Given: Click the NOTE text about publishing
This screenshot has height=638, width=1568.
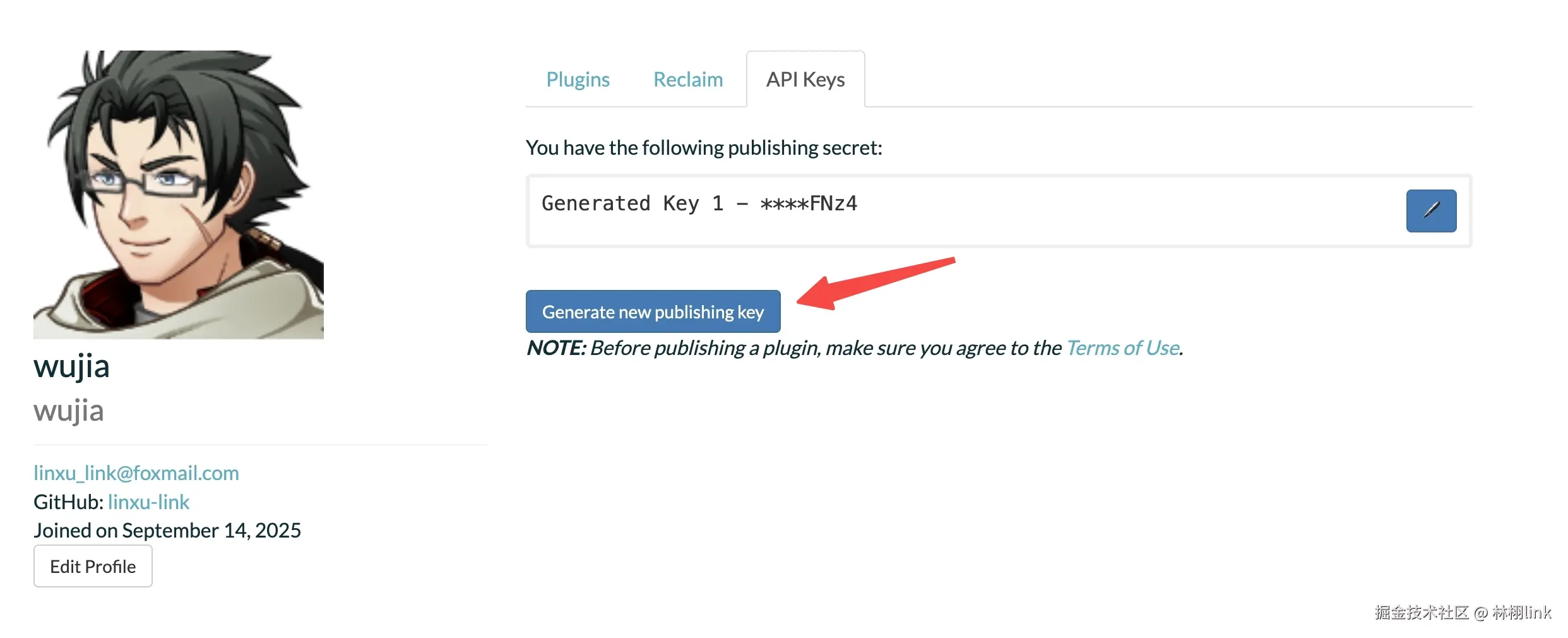Looking at the screenshot, I should (855, 348).
